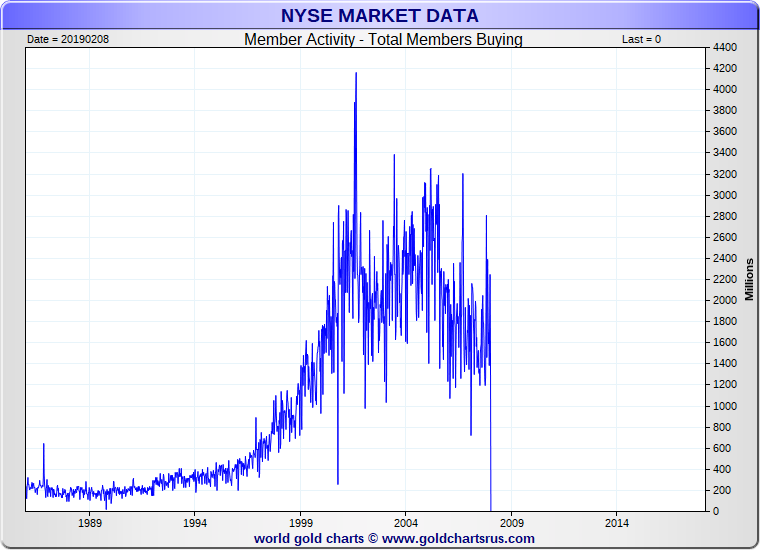Screen dimensions: 760x550
Task: Click the 1200 y-axis value
Action: [x=725, y=384]
